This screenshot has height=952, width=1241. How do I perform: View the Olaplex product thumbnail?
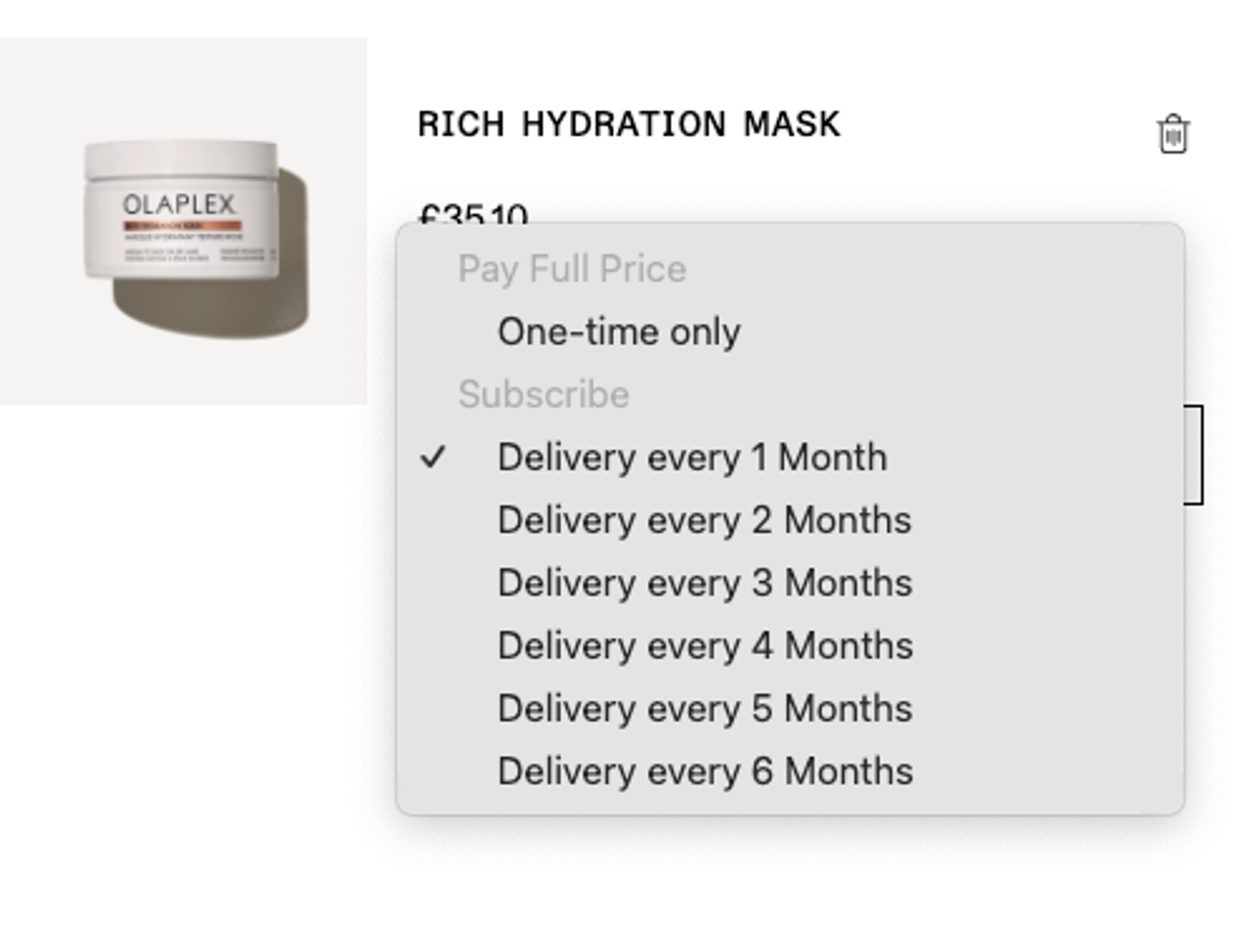tap(184, 218)
